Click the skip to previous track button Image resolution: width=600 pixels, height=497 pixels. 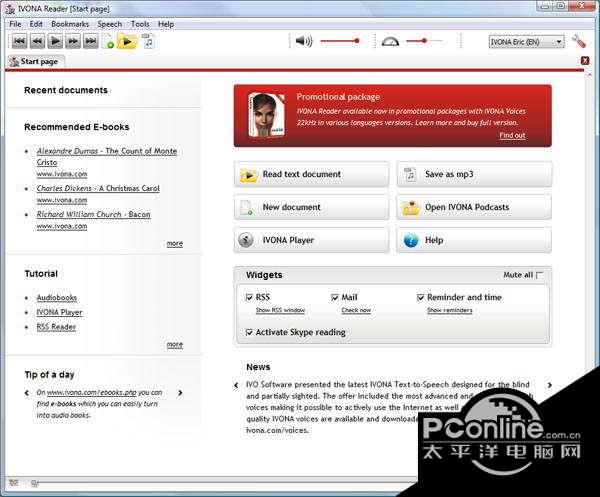20,41
